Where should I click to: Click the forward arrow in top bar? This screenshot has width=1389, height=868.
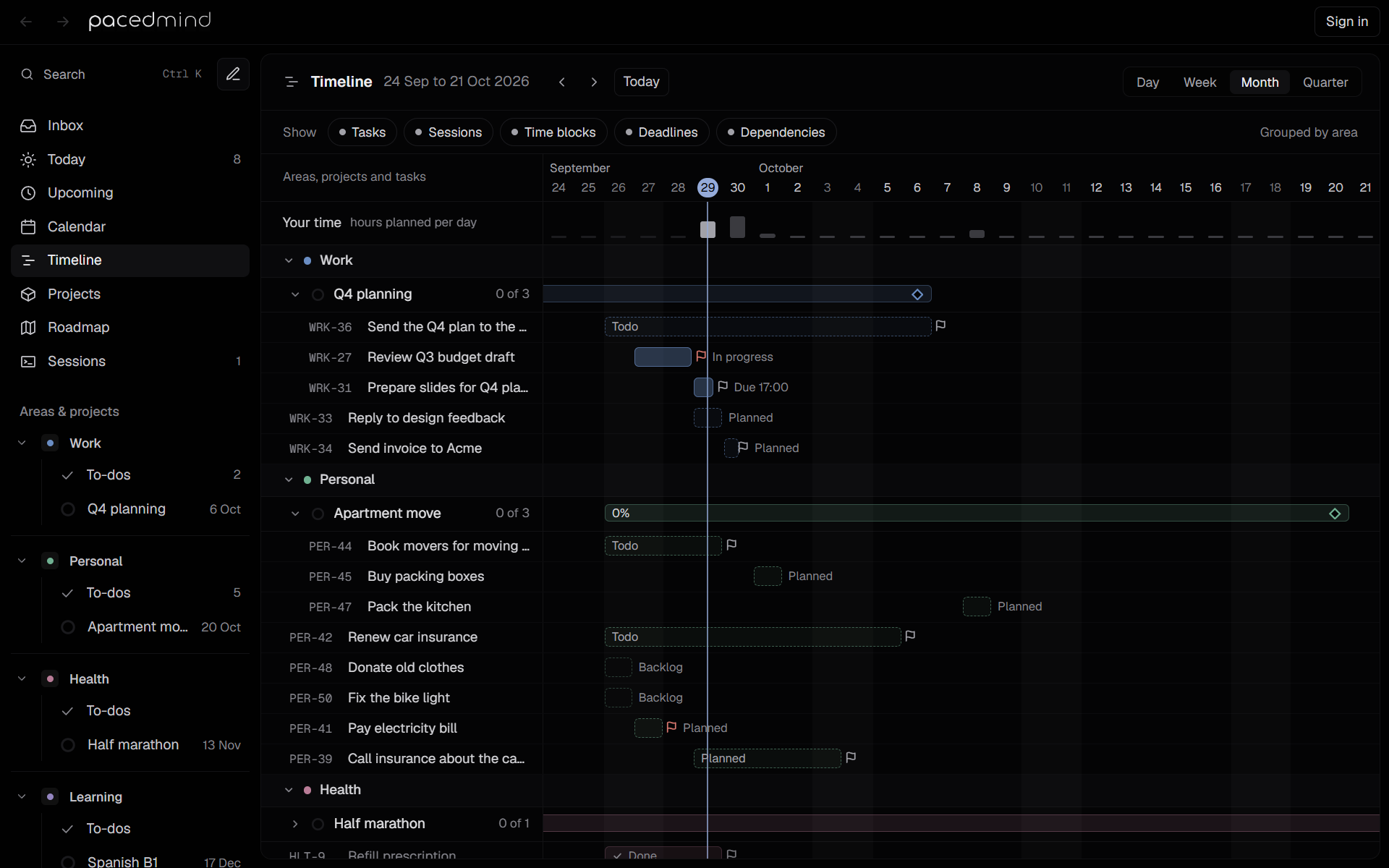(63, 22)
